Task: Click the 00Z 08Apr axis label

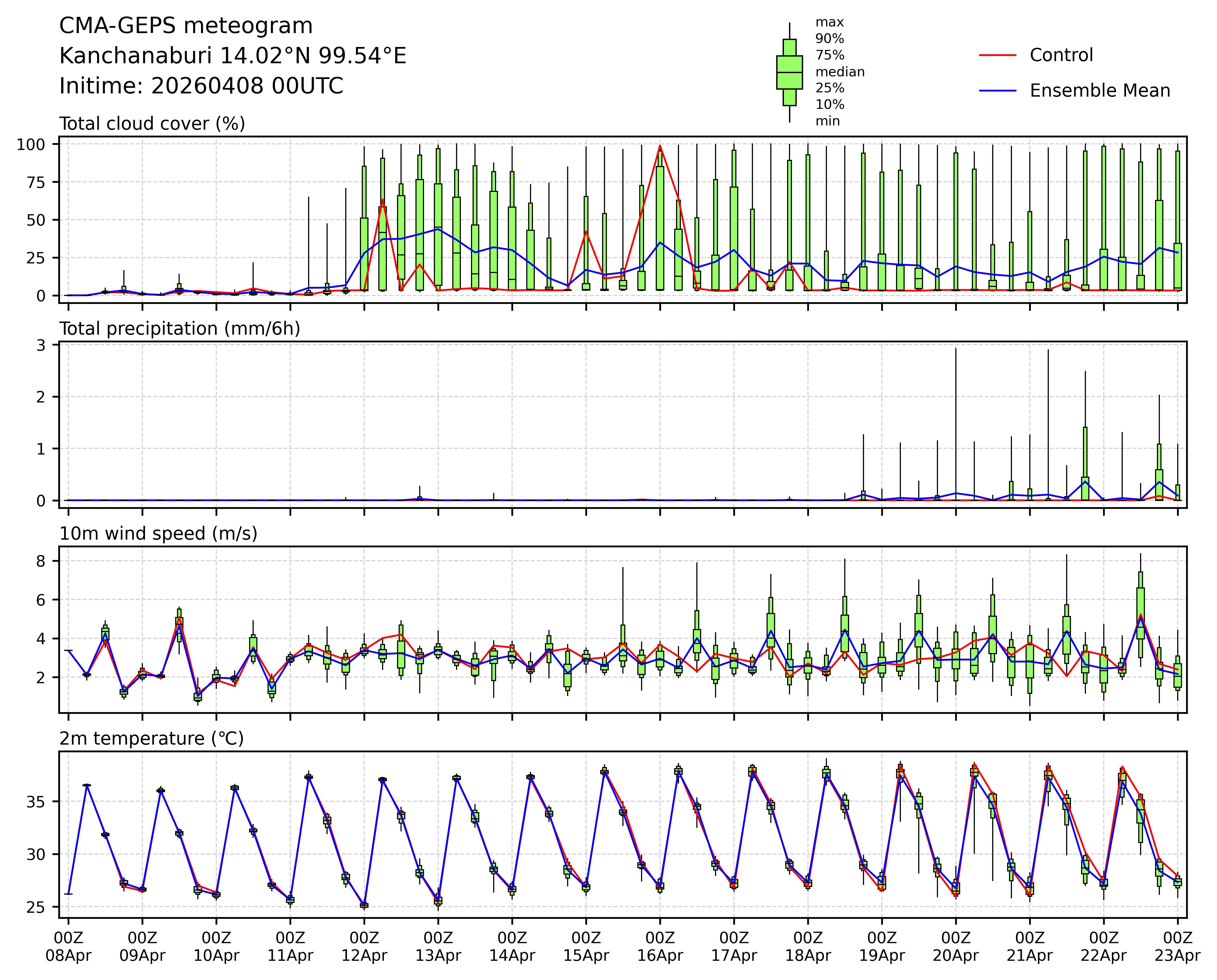Action: coord(68,947)
